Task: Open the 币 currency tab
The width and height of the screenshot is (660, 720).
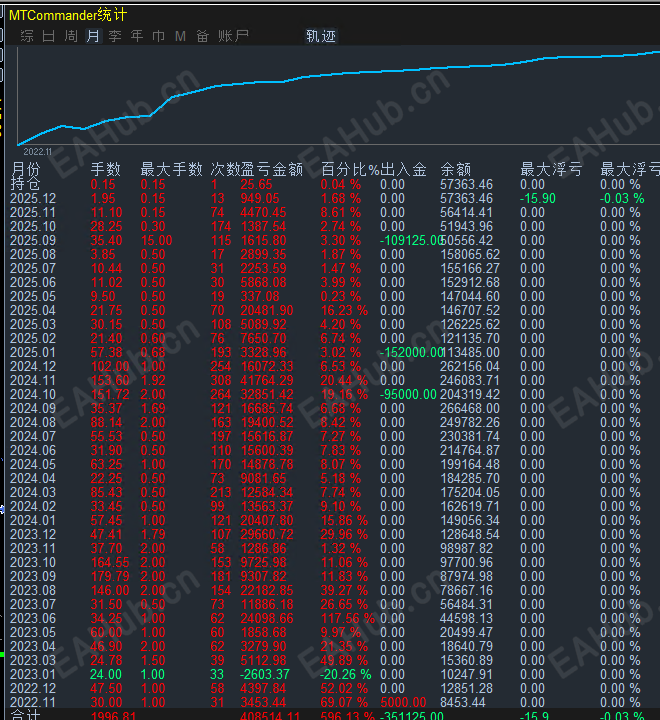Action: click(x=158, y=36)
